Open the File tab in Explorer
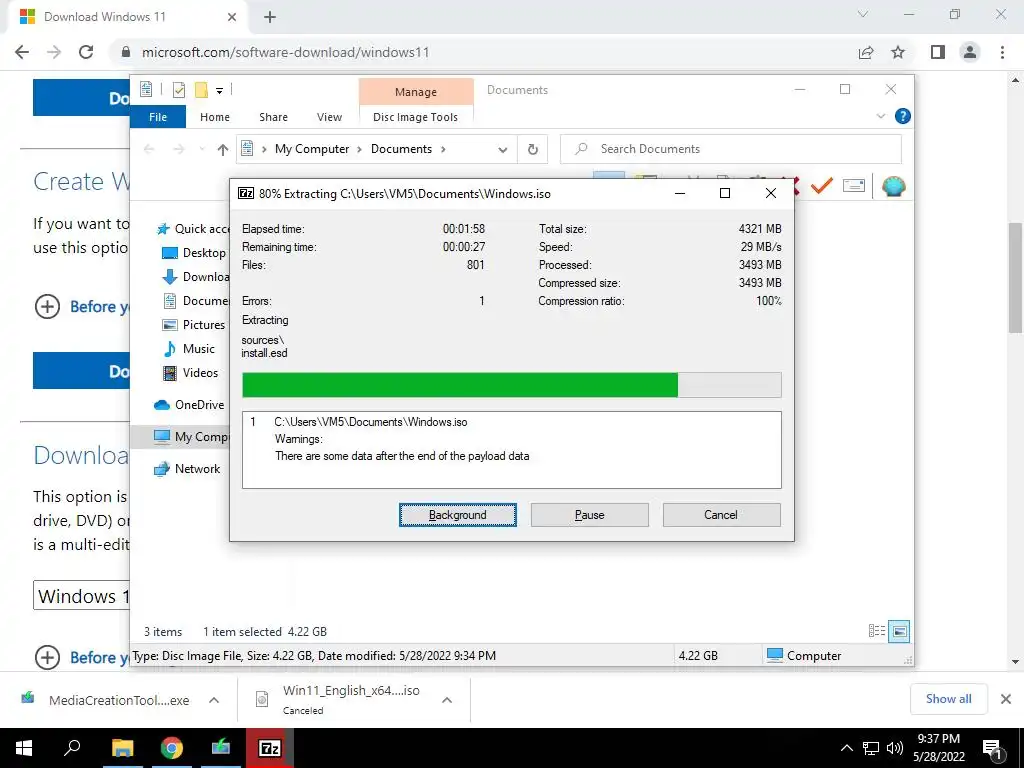The image size is (1024, 768). (158, 117)
